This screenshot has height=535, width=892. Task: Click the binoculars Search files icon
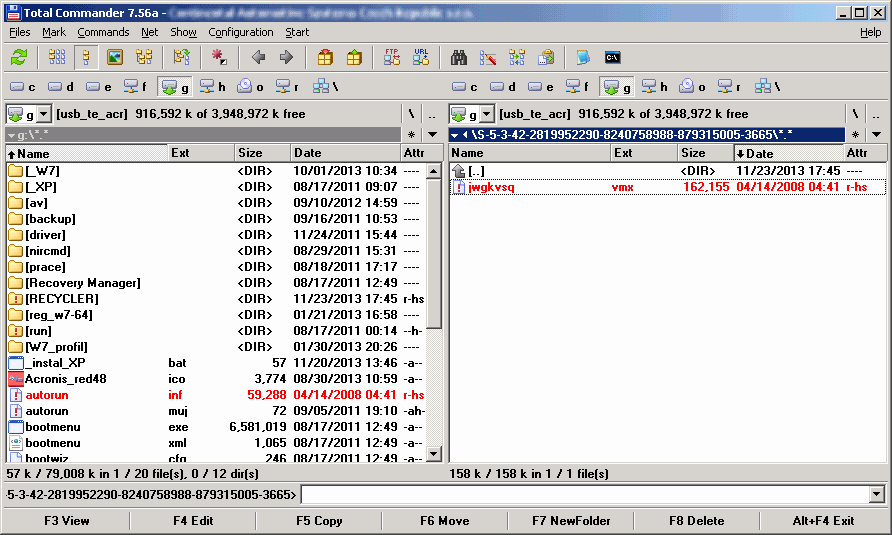[460, 57]
